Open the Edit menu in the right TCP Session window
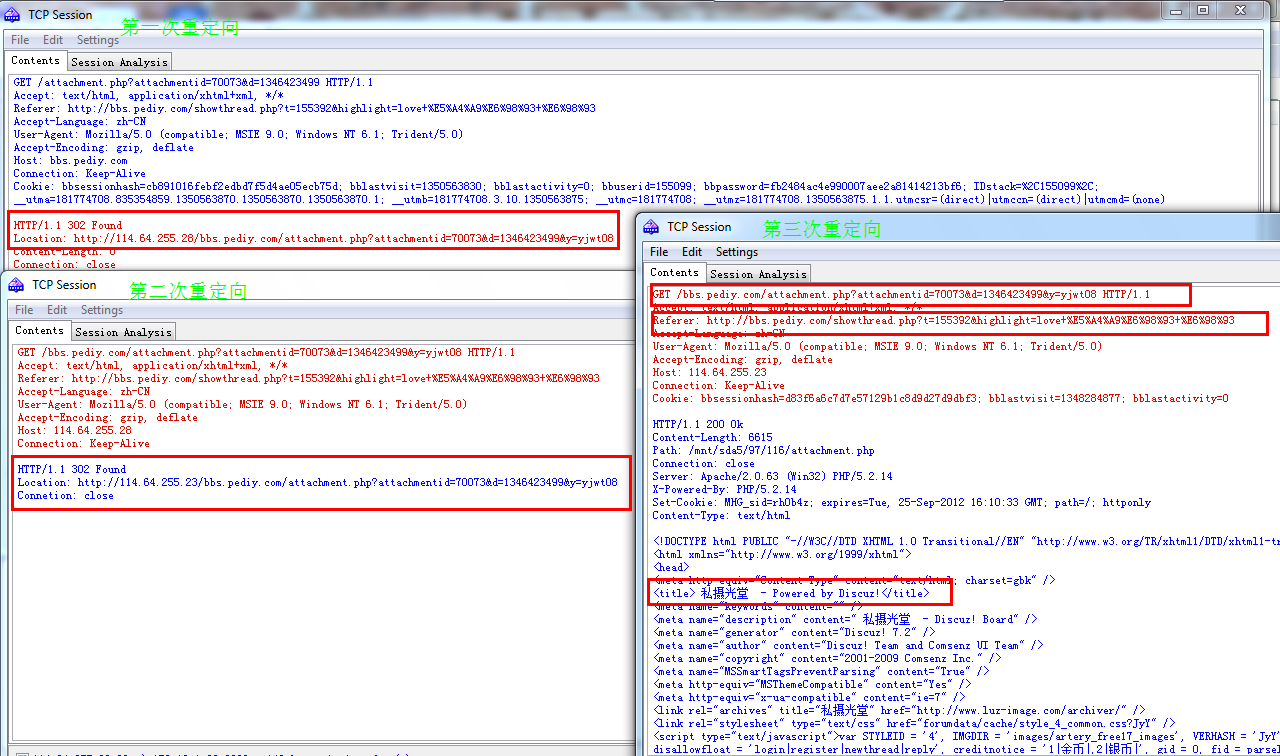The width and height of the screenshot is (1280, 756). (692, 252)
